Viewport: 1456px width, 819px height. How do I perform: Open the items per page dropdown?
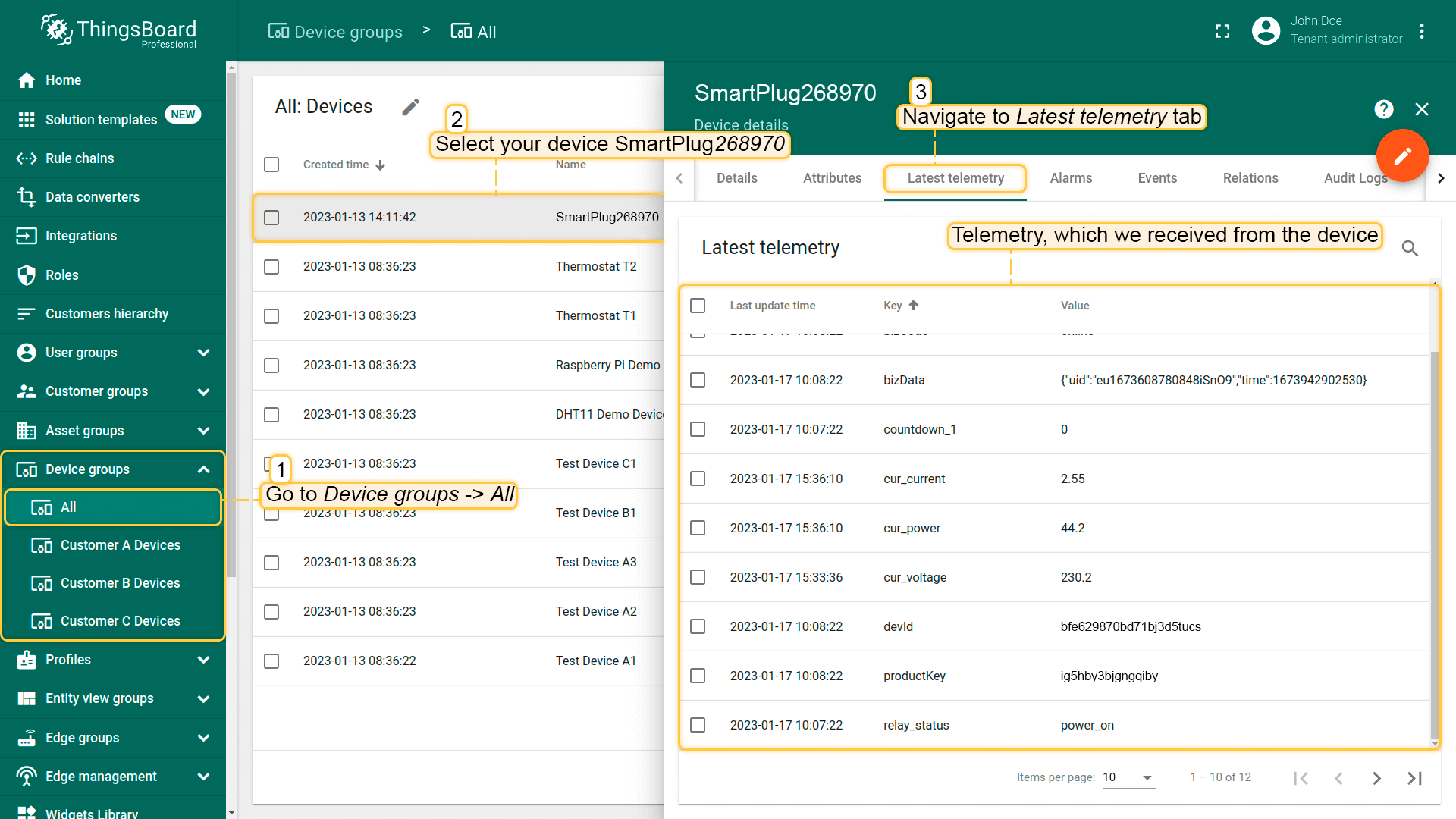(x=1128, y=777)
